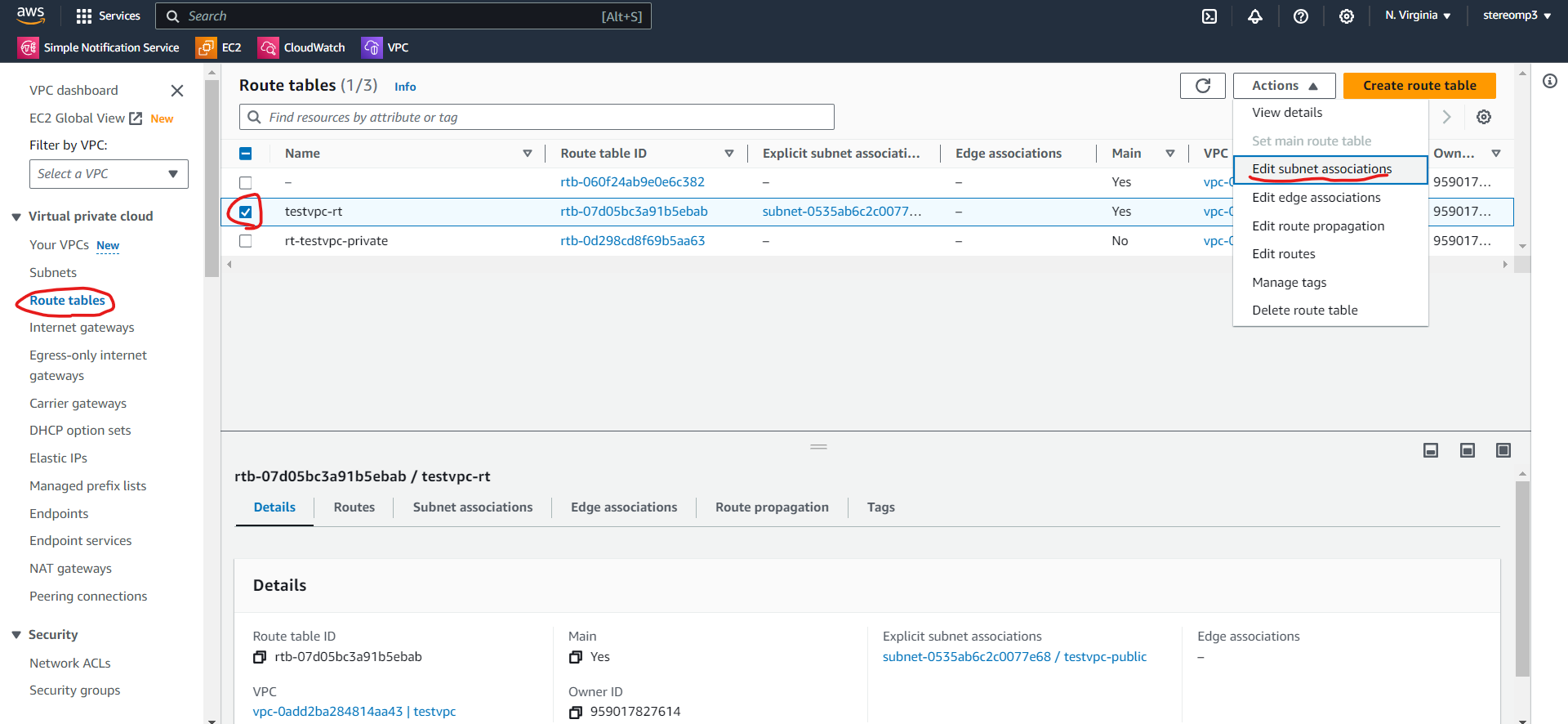
Task: Open the CloudWatch shortcut icon
Action: click(x=268, y=47)
